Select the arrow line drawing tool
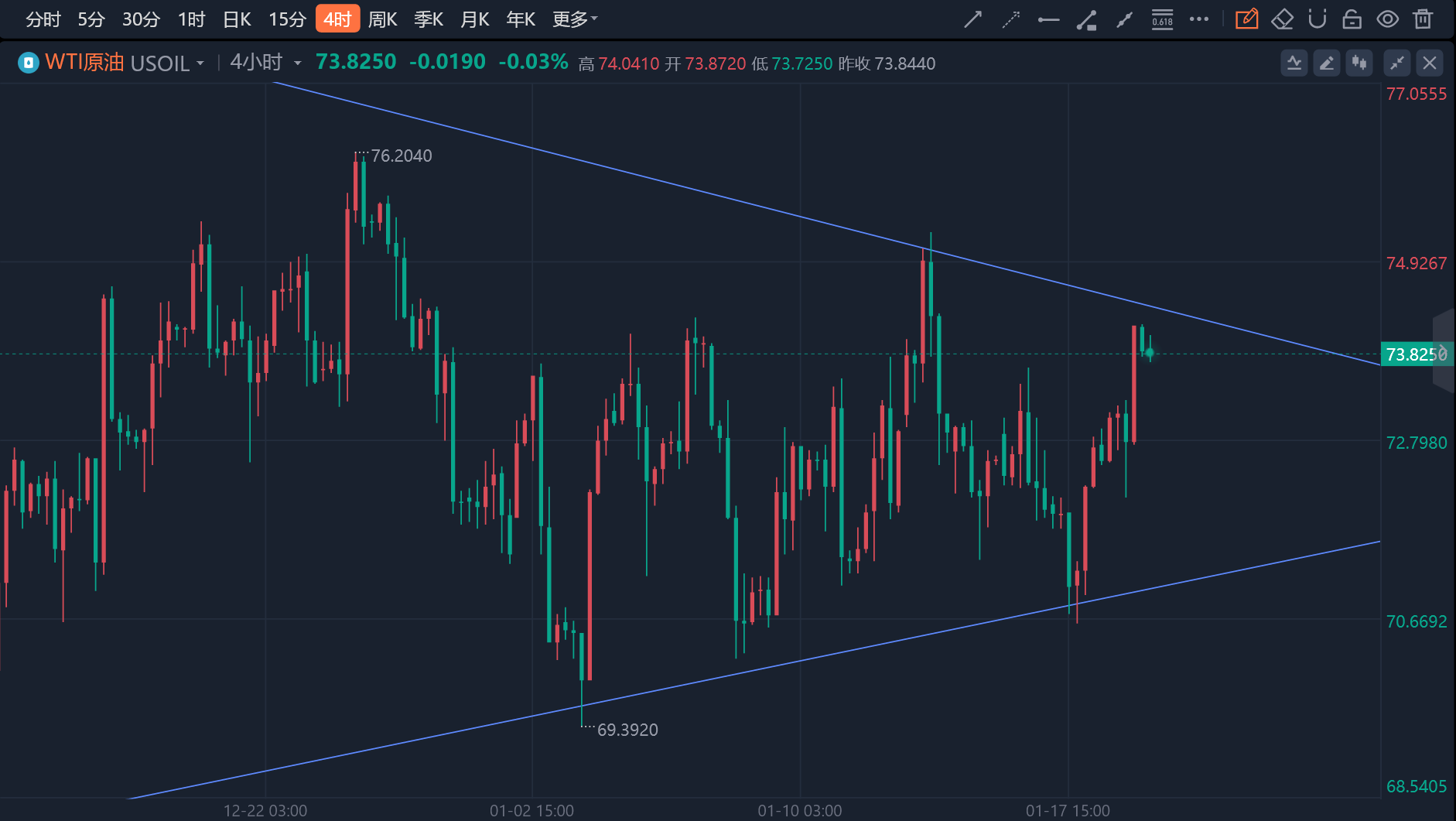 coord(972,19)
